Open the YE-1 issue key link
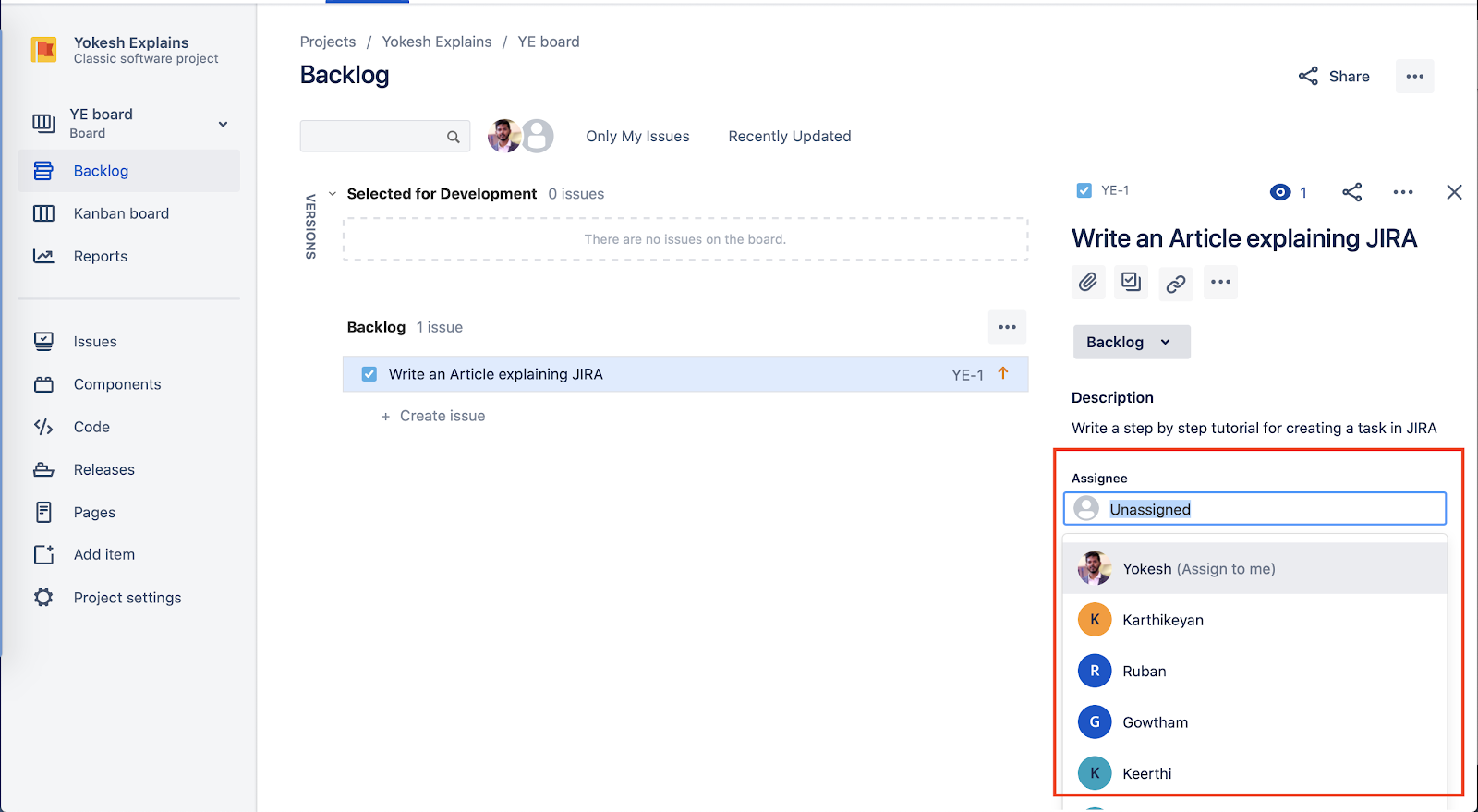1478x812 pixels. point(1115,190)
